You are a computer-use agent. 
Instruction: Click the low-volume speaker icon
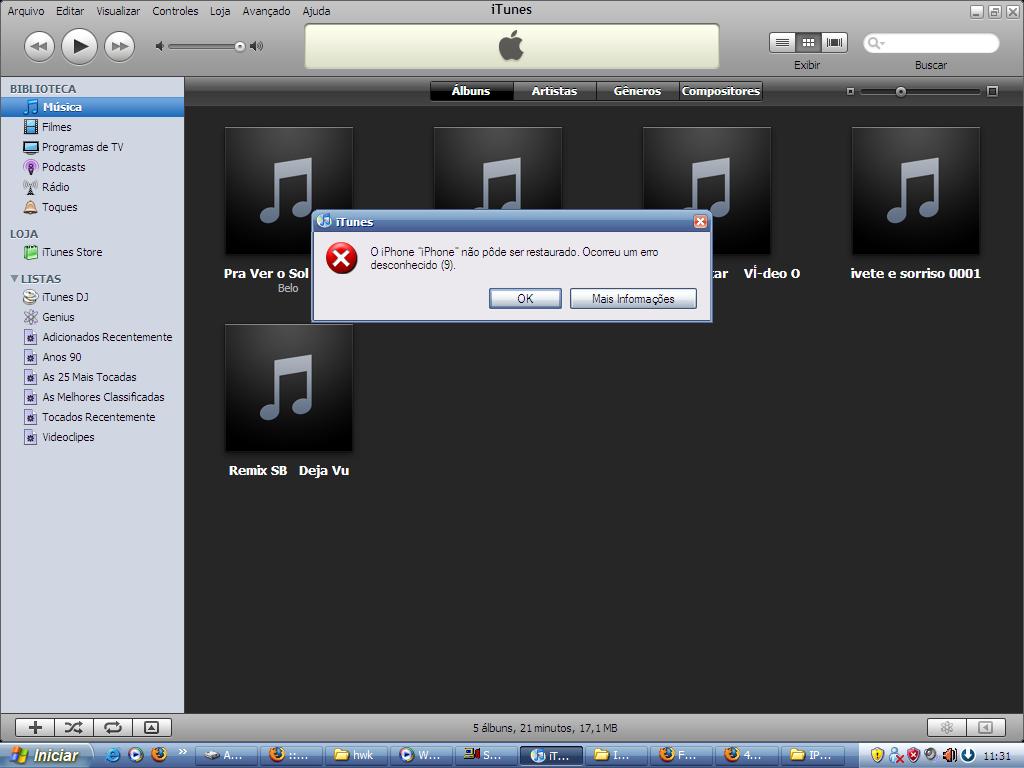[x=159, y=46]
